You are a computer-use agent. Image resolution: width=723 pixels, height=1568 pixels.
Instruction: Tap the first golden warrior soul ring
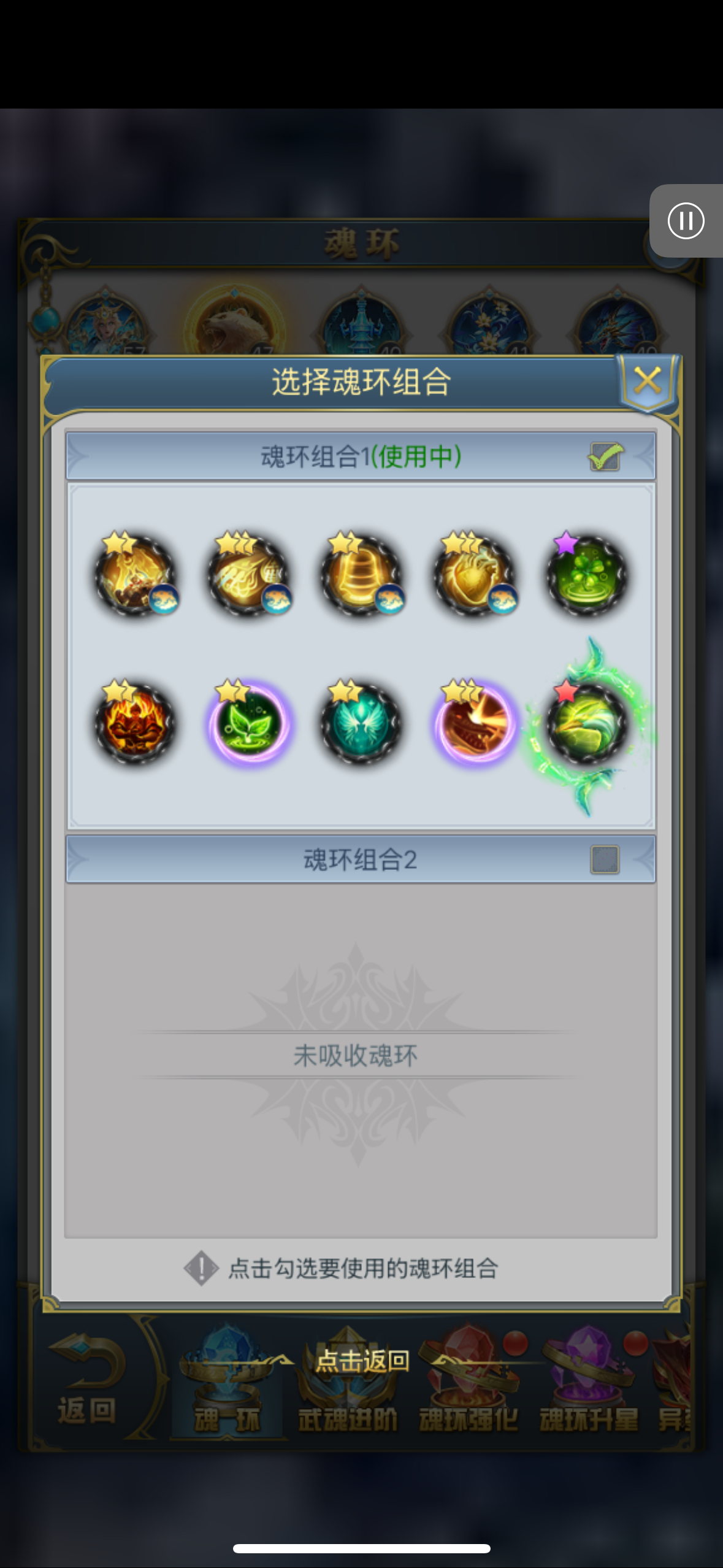pyautogui.click(x=135, y=575)
